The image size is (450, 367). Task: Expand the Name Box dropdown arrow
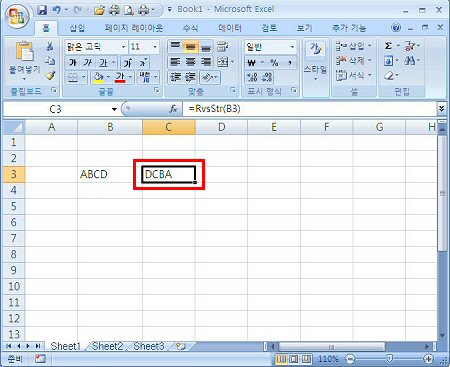coord(114,109)
